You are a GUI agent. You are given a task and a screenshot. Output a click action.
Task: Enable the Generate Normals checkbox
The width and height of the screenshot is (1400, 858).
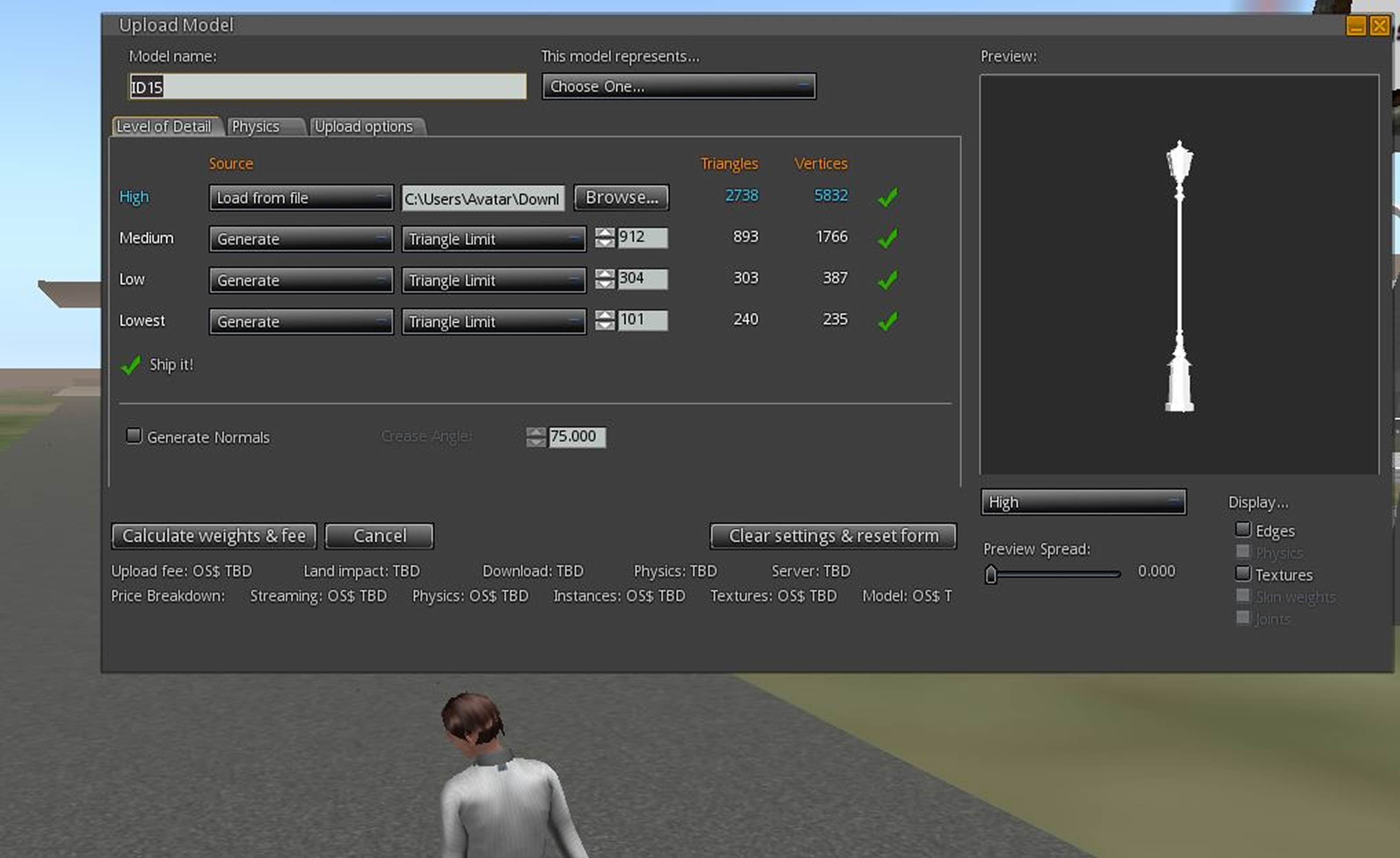click(133, 436)
